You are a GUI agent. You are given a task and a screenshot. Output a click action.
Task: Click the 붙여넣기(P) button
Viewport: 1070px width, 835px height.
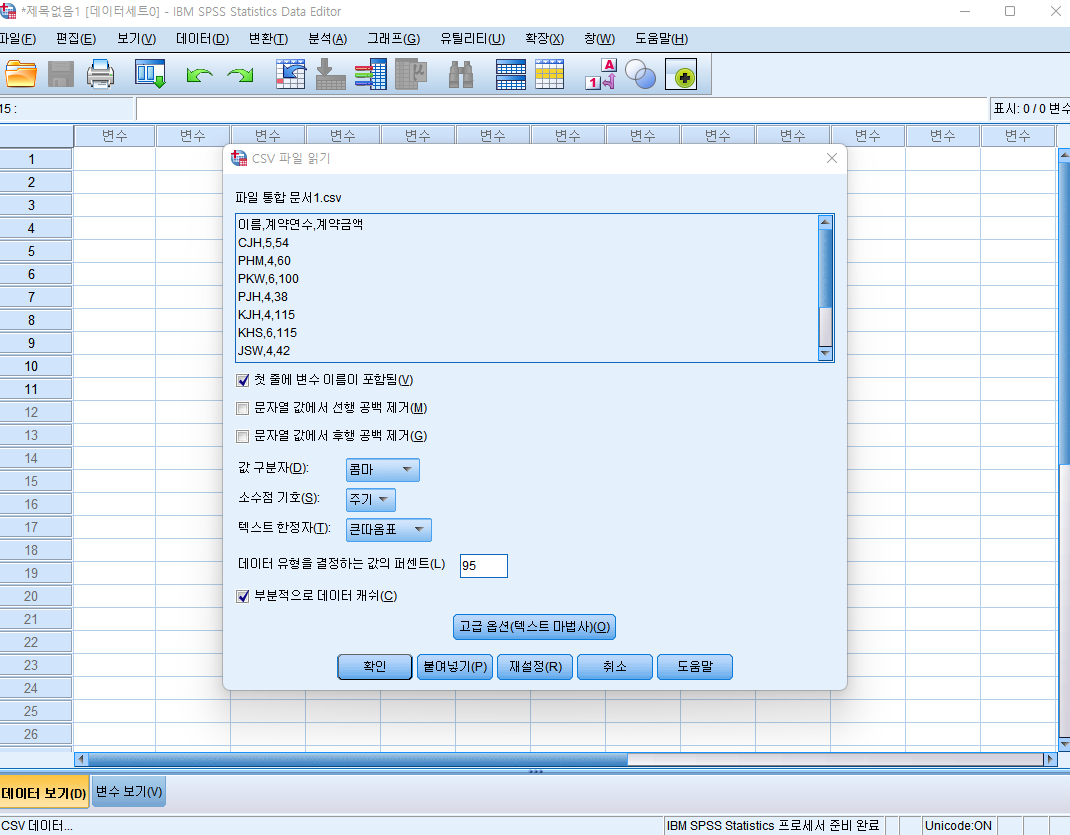tap(454, 666)
